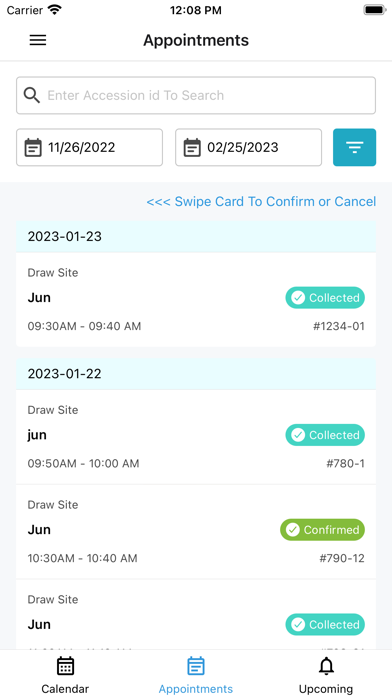The image size is (392, 696).
Task: Tap the Collected badge on #1234-01
Action: tap(325, 297)
